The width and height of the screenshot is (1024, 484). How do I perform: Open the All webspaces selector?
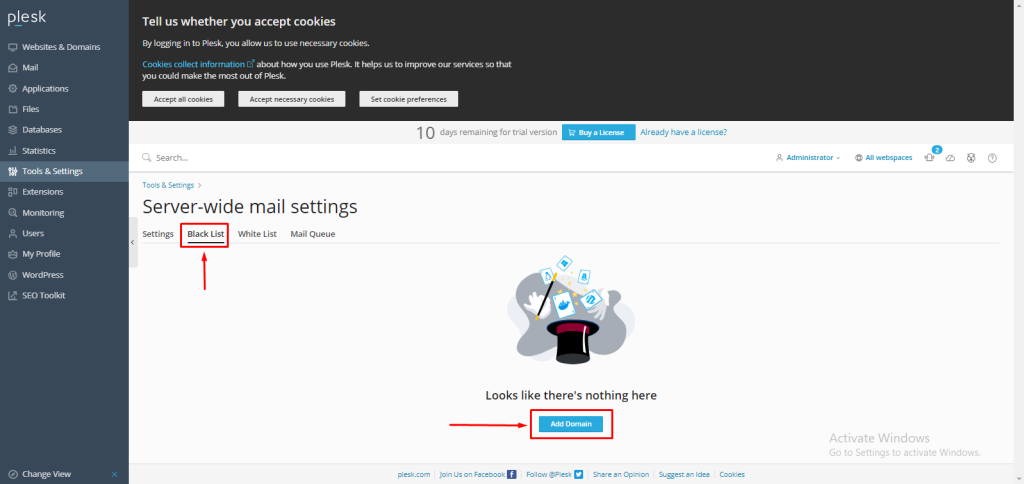click(884, 158)
